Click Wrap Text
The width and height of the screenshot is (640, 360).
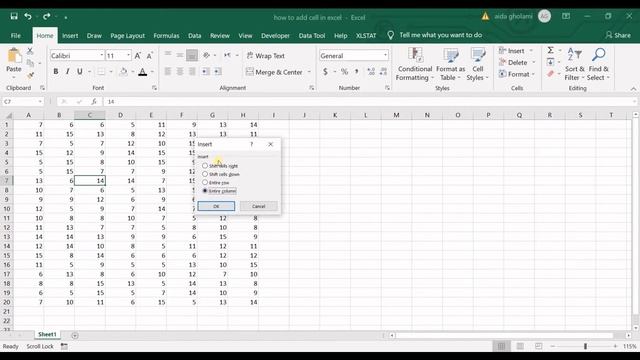266,56
